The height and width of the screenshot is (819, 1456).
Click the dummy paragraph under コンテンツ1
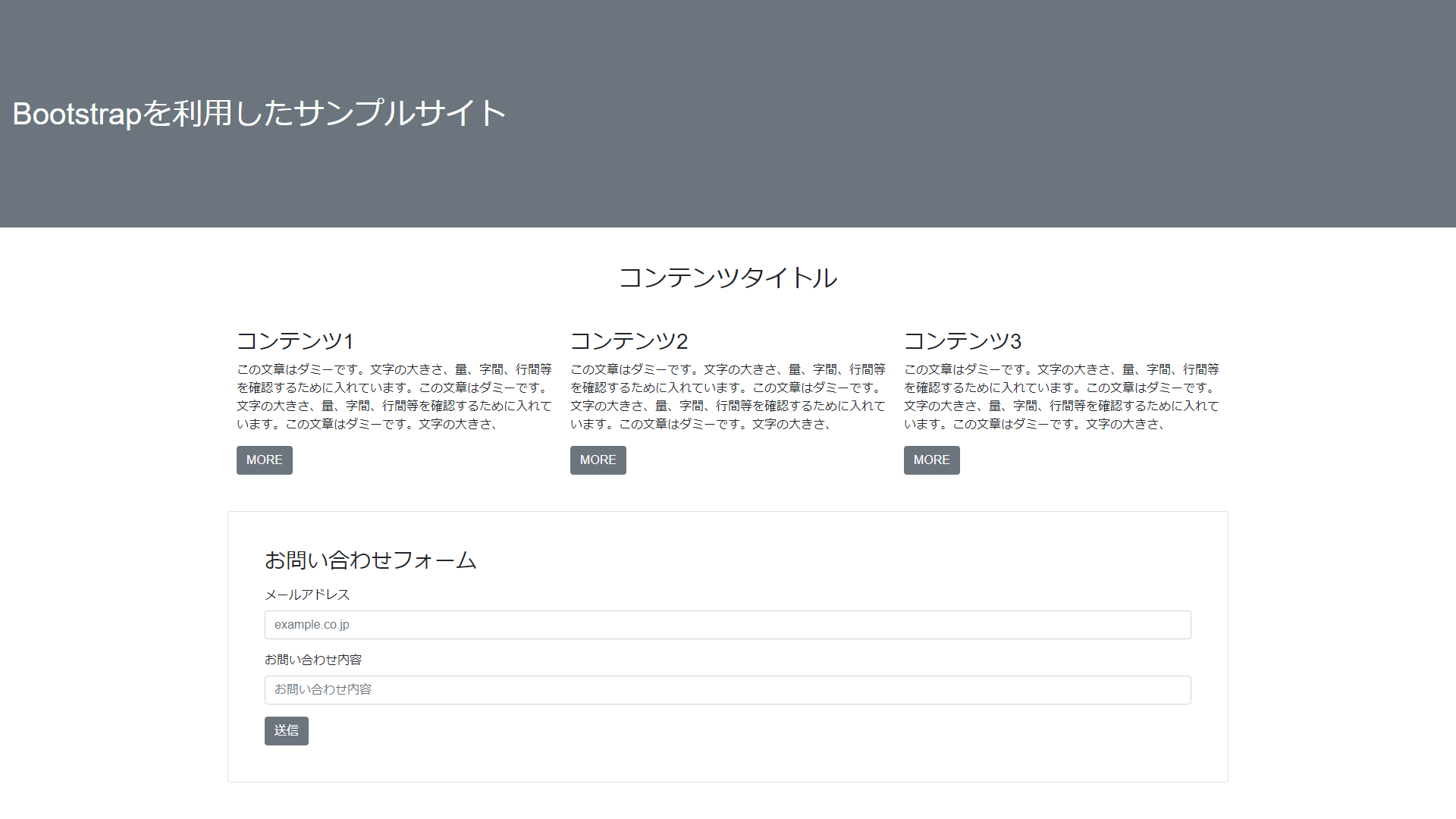tap(394, 397)
